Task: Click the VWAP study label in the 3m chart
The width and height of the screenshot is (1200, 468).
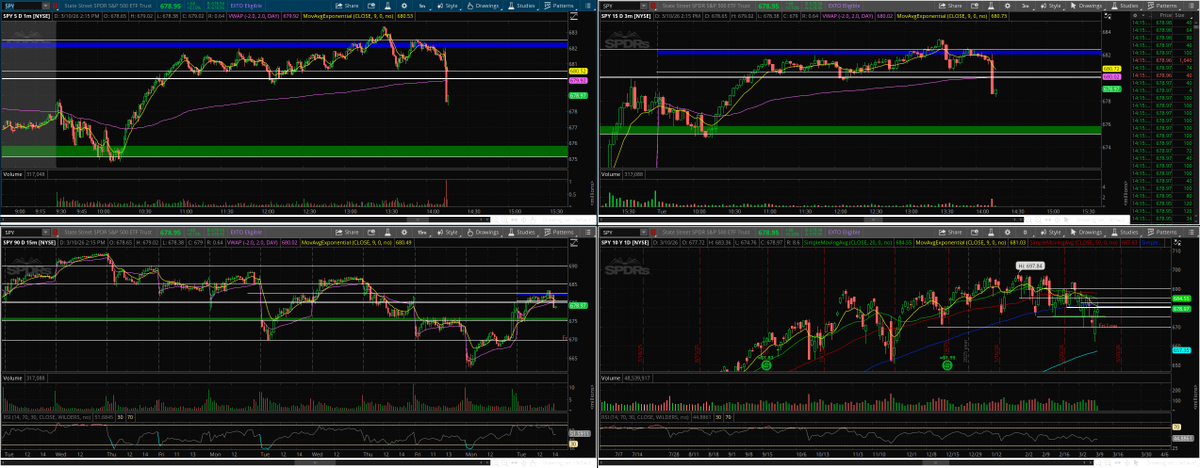Action: (x=847, y=16)
